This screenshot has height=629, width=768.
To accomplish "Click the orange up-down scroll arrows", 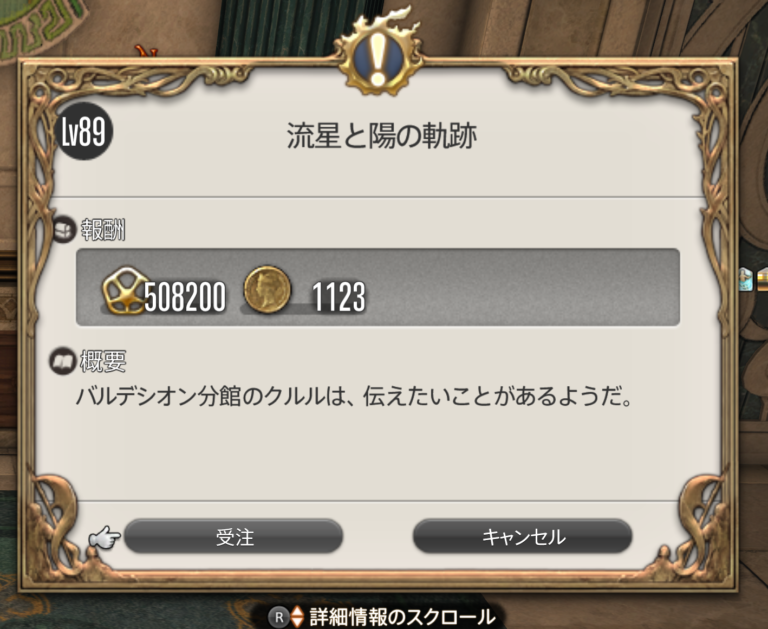I will coord(297,617).
